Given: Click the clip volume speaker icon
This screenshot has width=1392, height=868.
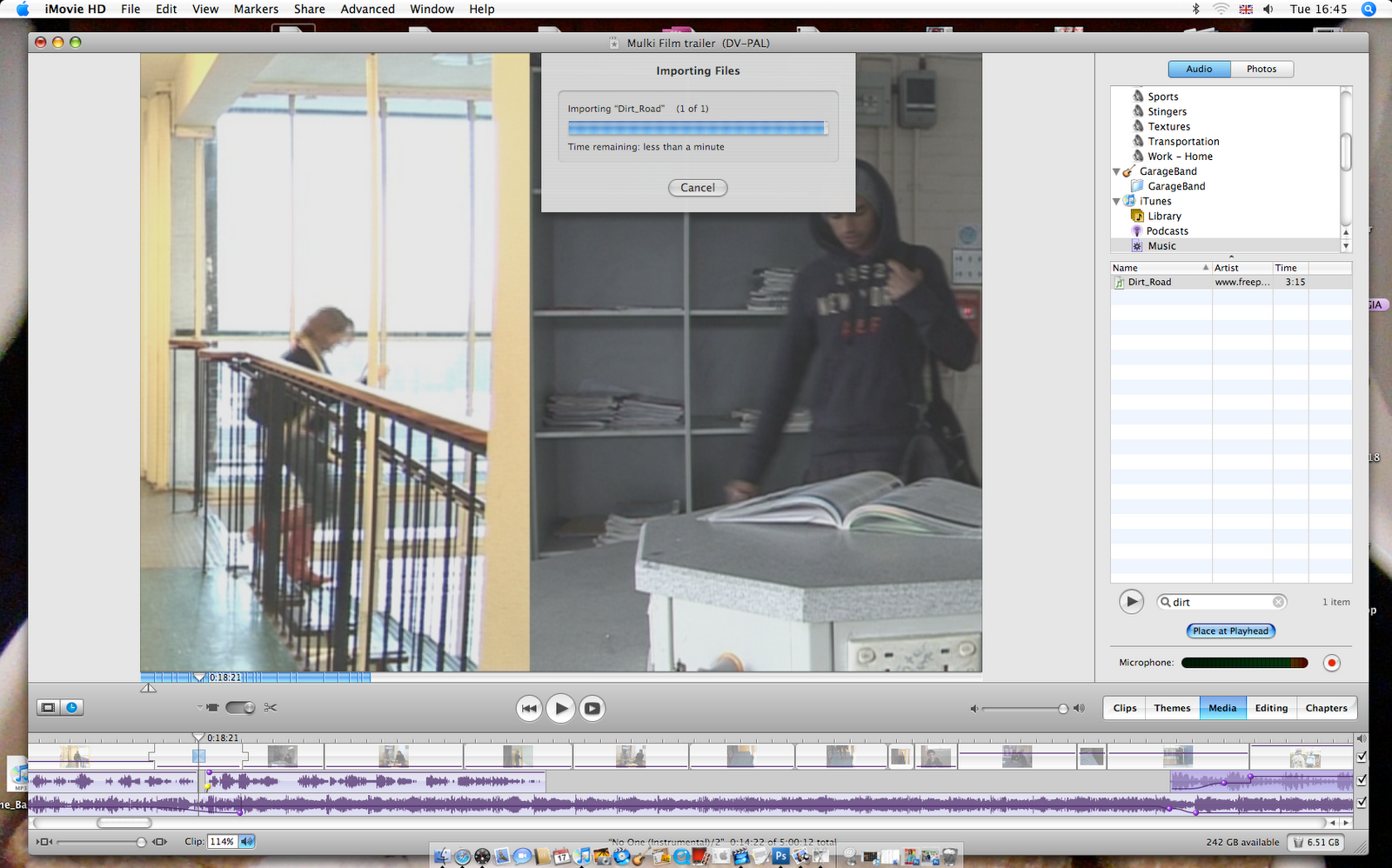Looking at the screenshot, I should pyautogui.click(x=247, y=842).
